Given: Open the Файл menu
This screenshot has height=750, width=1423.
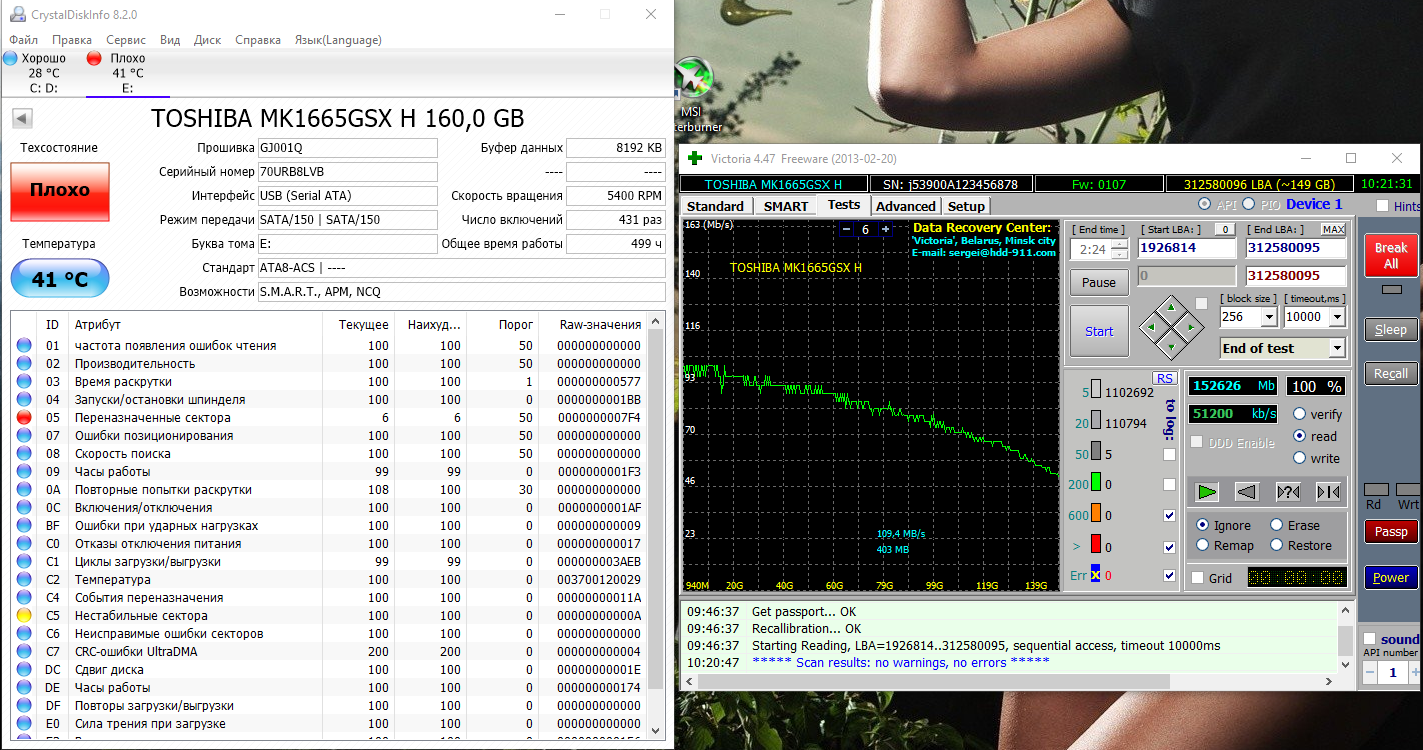Looking at the screenshot, I should 23,40.
